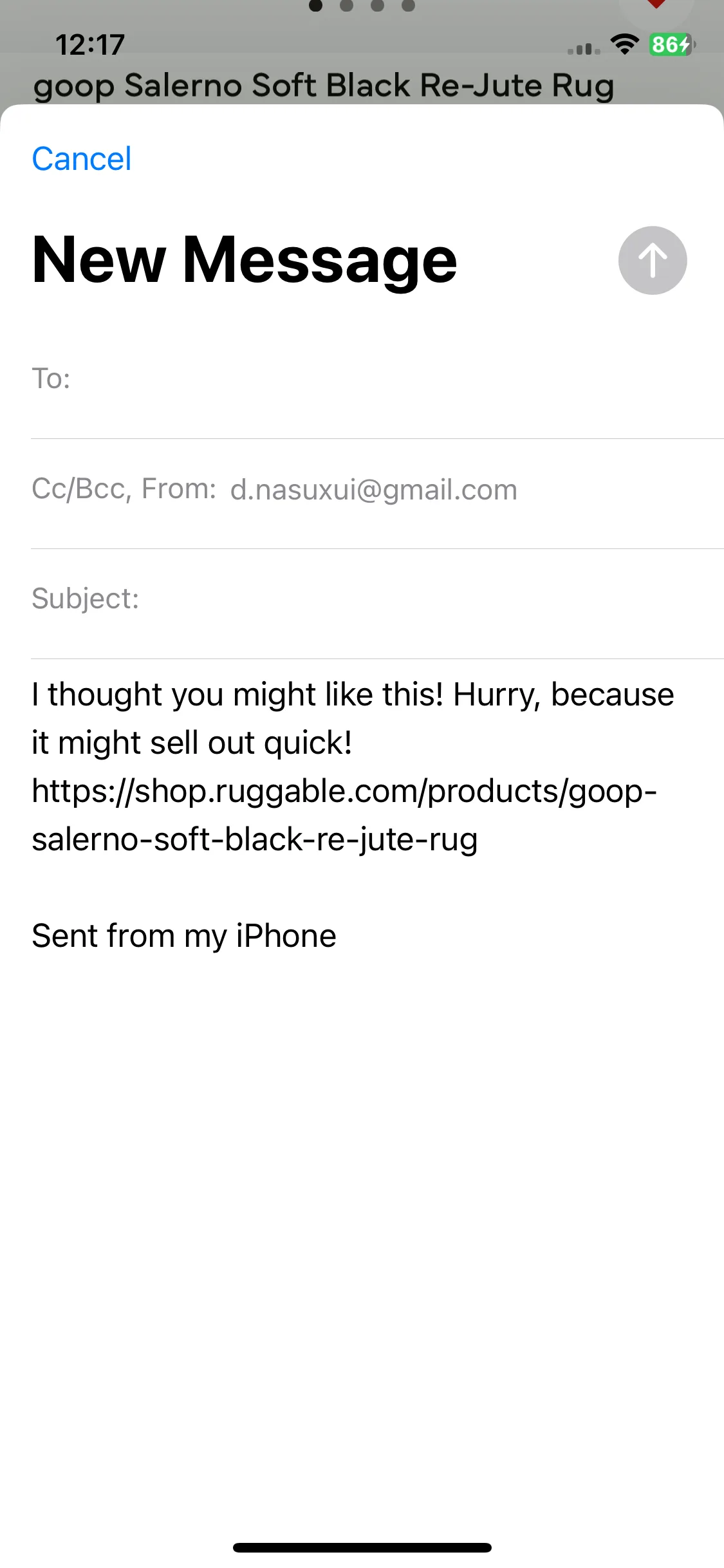The image size is (724, 1568).
Task: Tap the Subject field
Action: (x=377, y=599)
